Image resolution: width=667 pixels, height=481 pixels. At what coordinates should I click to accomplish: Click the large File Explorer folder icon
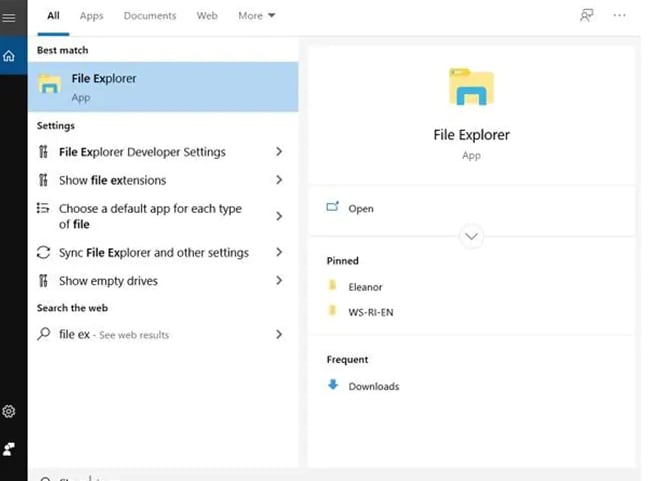471,88
